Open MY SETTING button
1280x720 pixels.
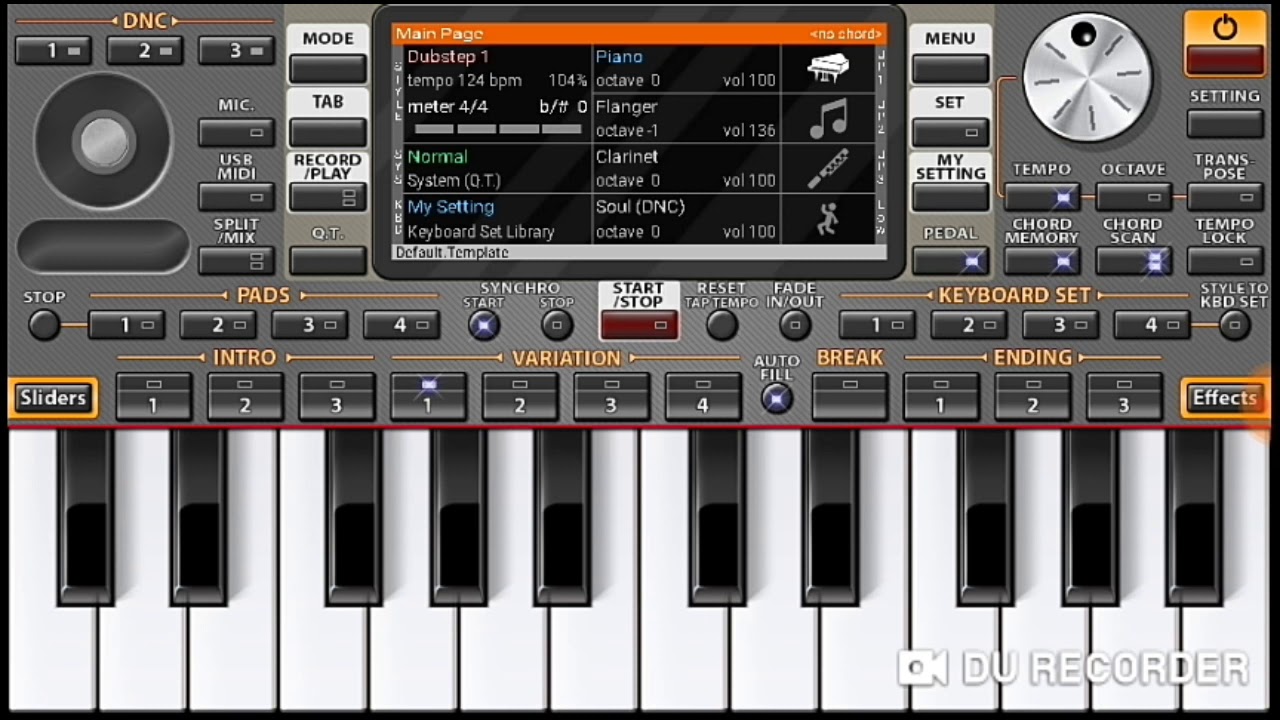coord(950,197)
